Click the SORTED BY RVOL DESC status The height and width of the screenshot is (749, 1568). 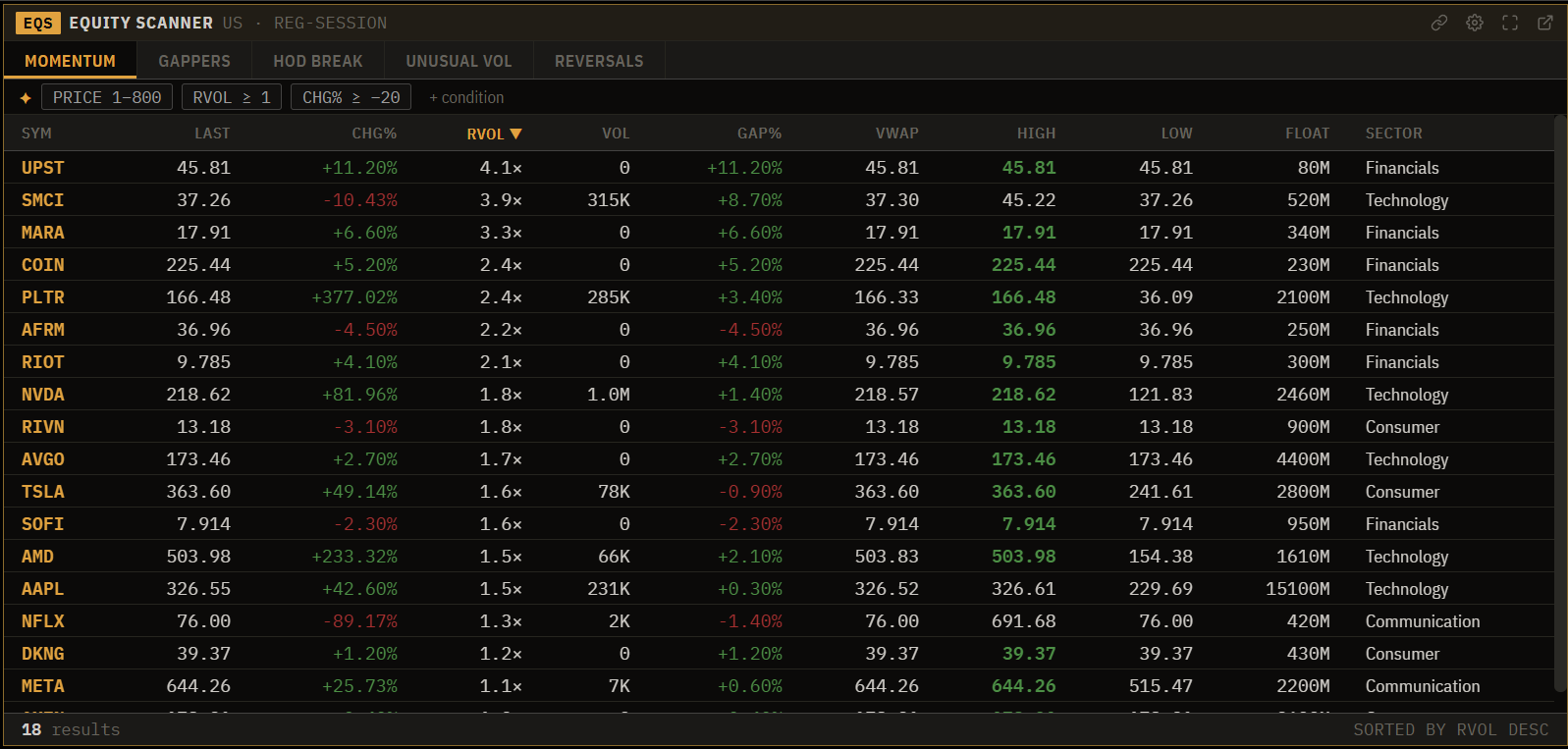(x=1451, y=729)
